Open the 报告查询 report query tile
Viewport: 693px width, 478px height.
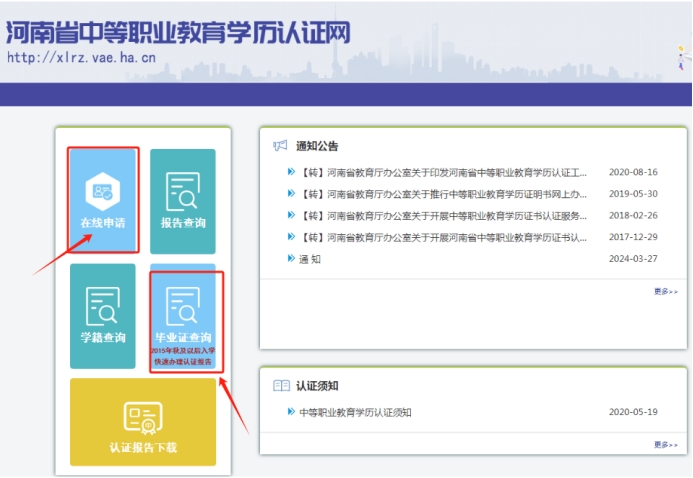pos(182,200)
